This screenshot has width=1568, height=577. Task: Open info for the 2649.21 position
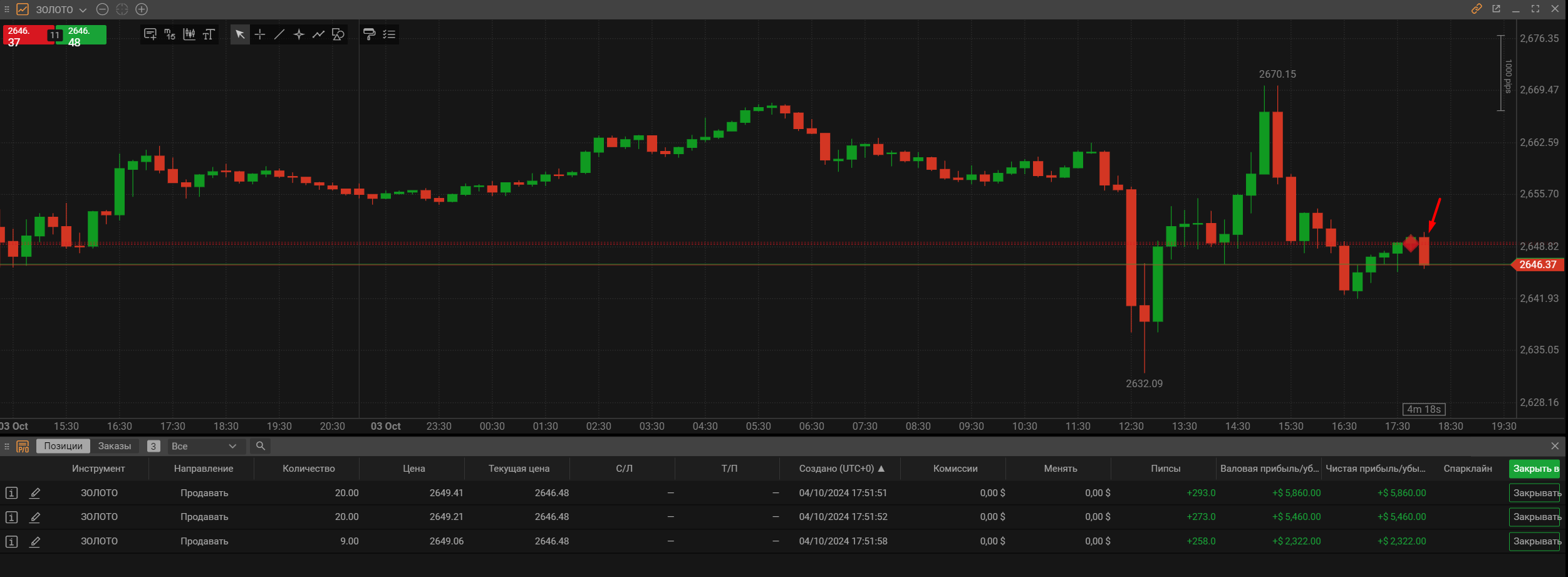pos(12,517)
